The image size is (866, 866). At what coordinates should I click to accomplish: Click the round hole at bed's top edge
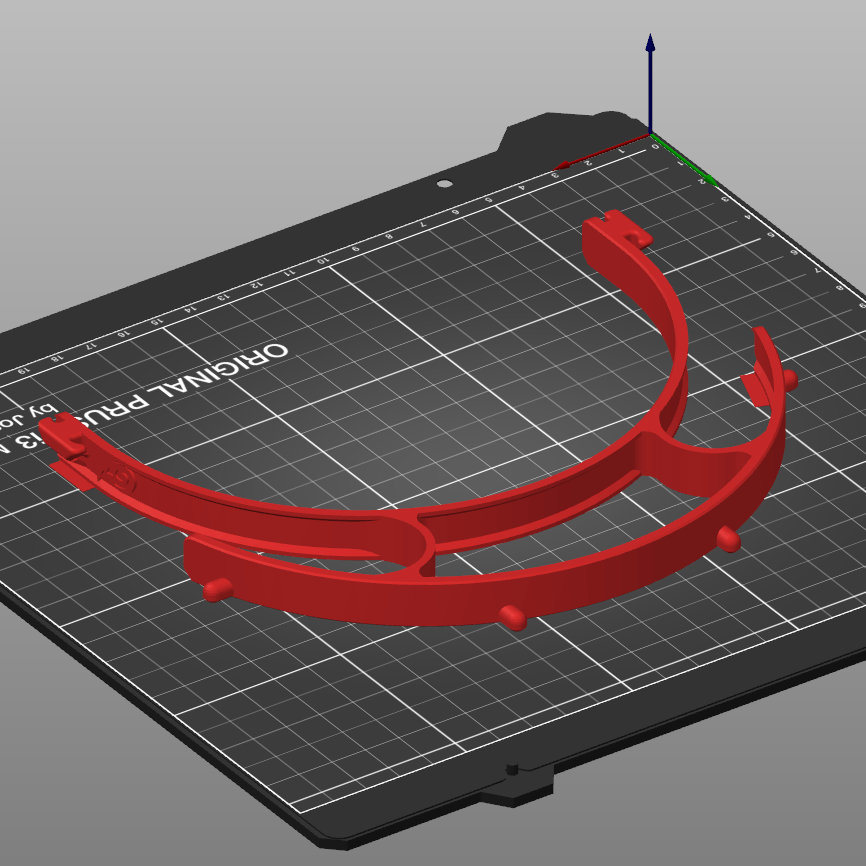[445, 183]
